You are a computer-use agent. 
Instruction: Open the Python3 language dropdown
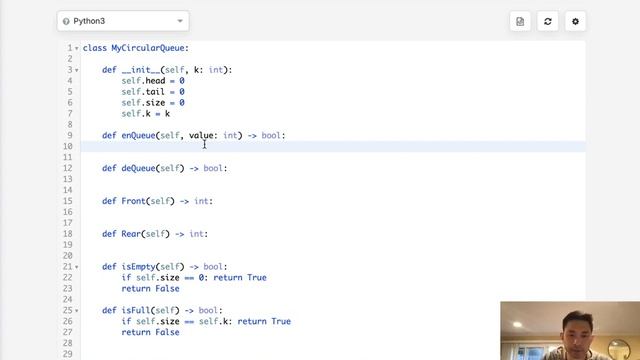[123, 21]
